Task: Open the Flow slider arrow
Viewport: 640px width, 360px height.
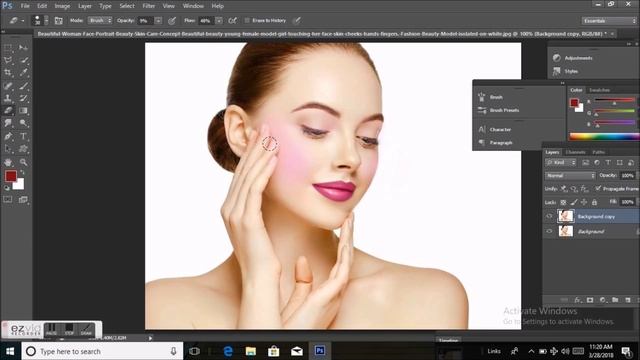Action: pos(219,20)
